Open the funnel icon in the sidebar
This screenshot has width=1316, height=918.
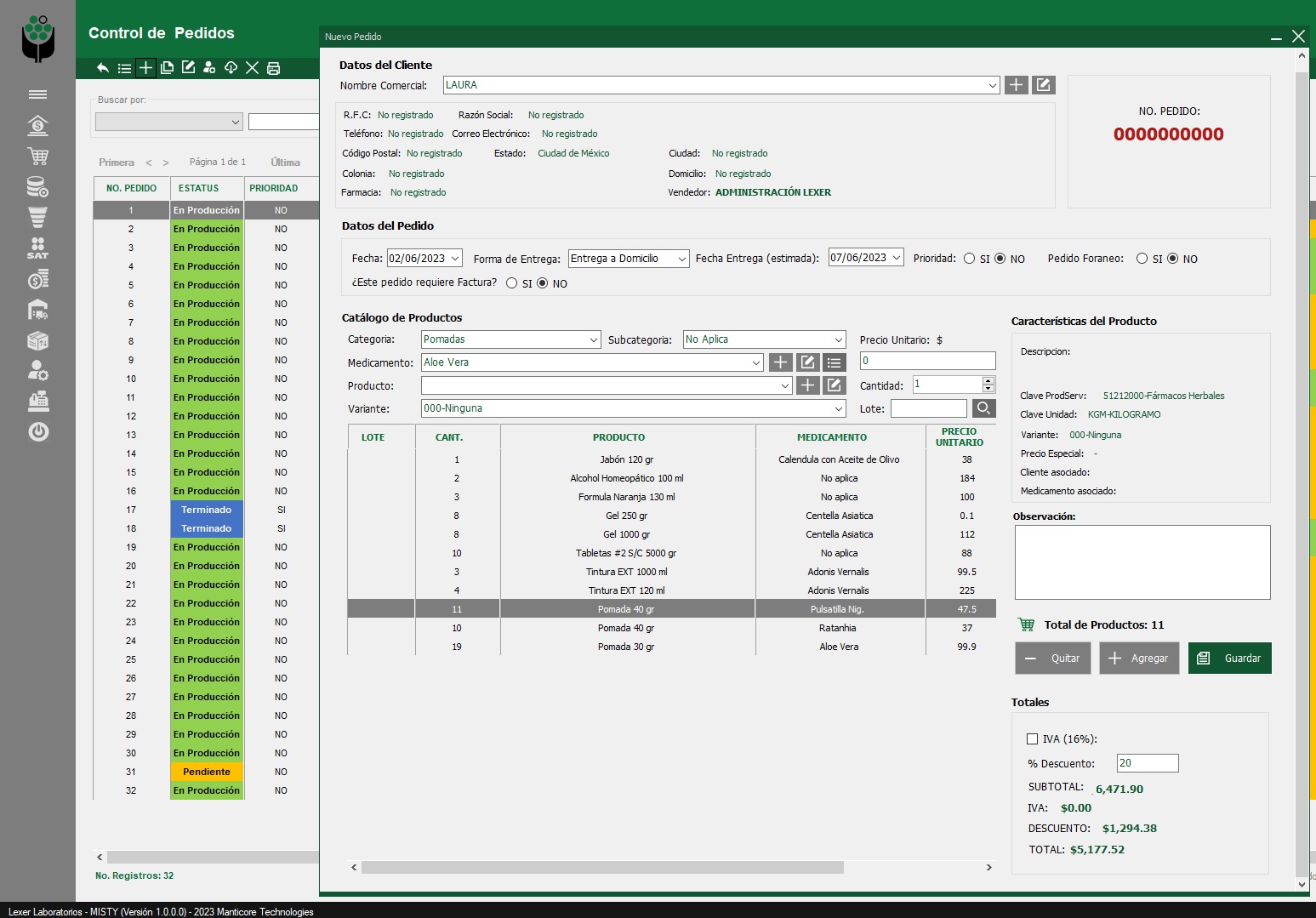pyautogui.click(x=37, y=217)
